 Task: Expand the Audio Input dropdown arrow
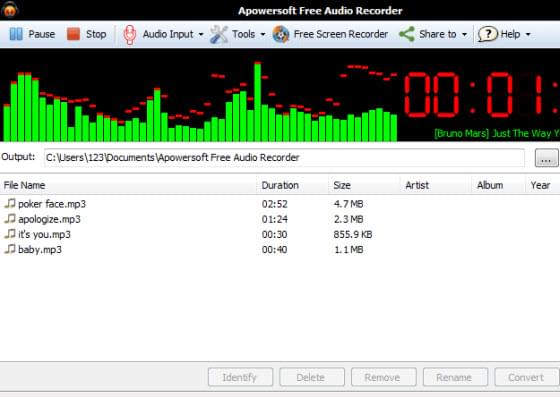(x=201, y=35)
